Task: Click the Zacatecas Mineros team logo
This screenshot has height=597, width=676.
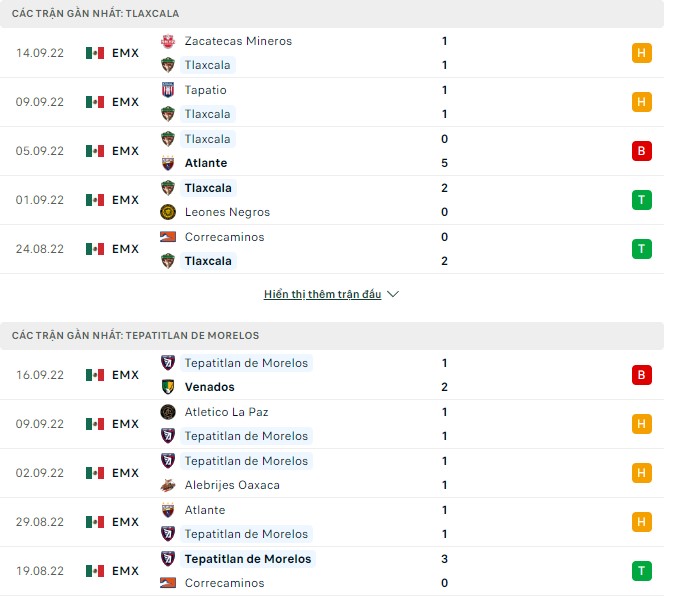Action: [168, 41]
